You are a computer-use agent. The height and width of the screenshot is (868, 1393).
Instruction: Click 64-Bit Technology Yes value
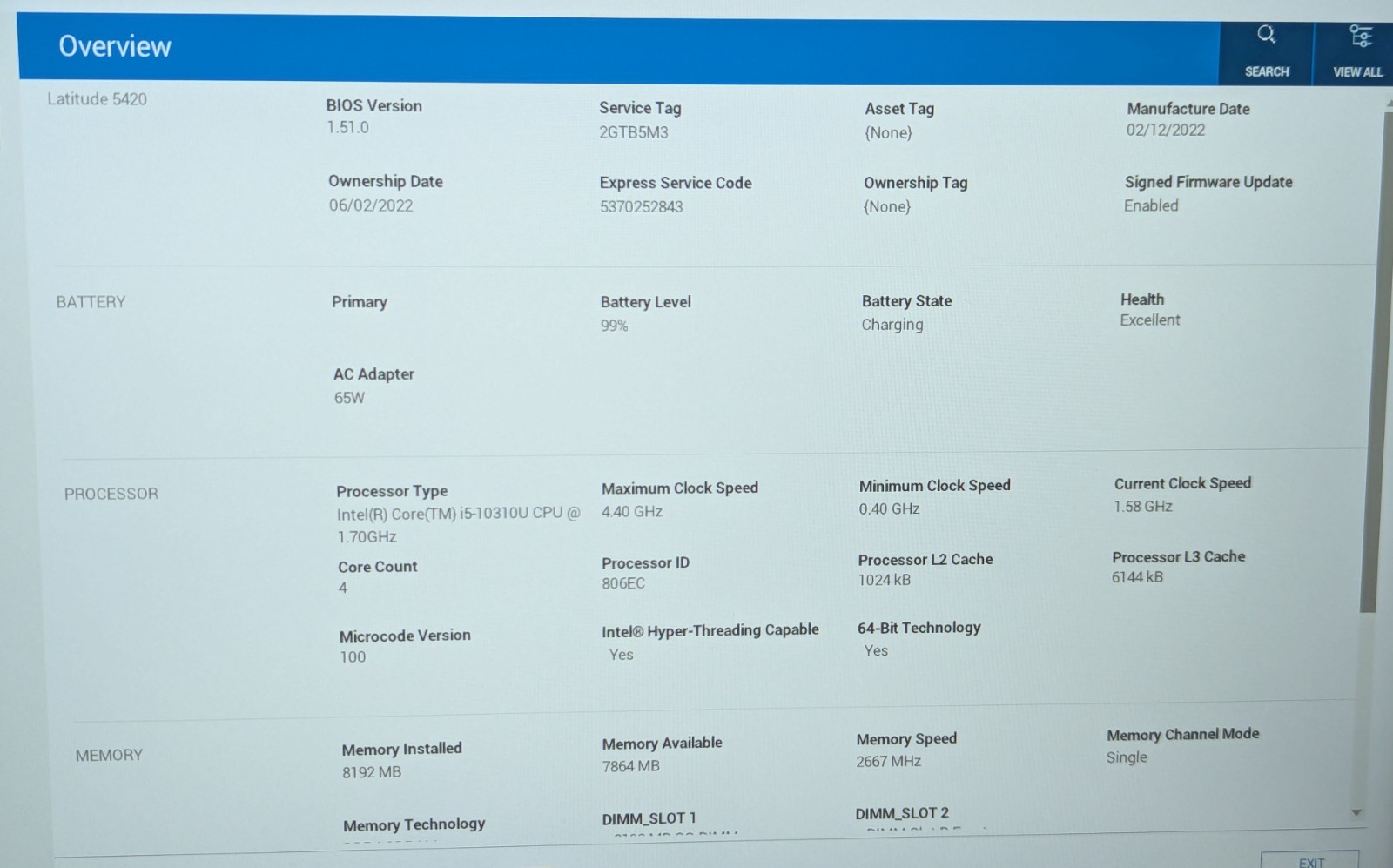876,651
